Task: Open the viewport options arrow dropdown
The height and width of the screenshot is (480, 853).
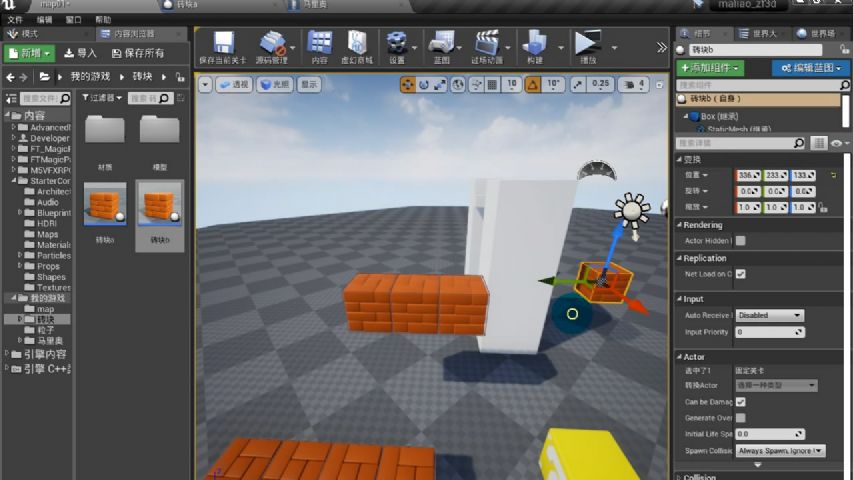Action: 205,84
